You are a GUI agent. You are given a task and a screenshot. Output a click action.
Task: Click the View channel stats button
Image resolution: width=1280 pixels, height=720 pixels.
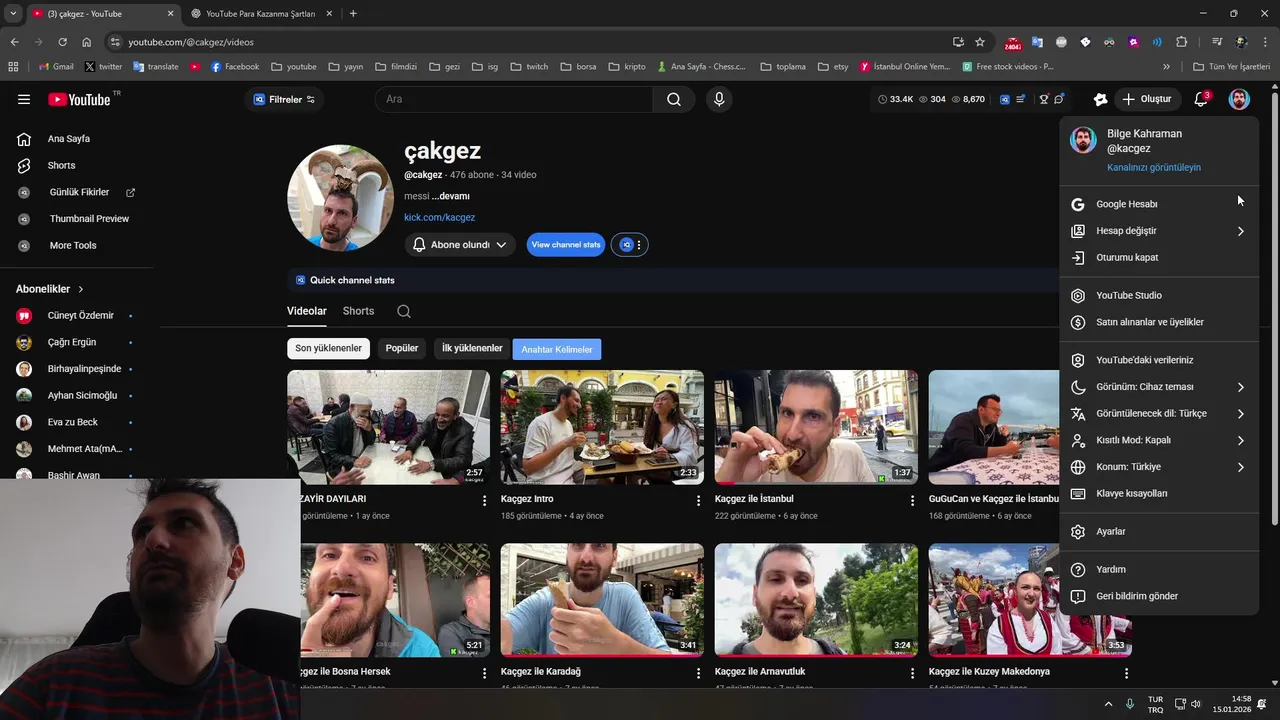click(x=566, y=245)
